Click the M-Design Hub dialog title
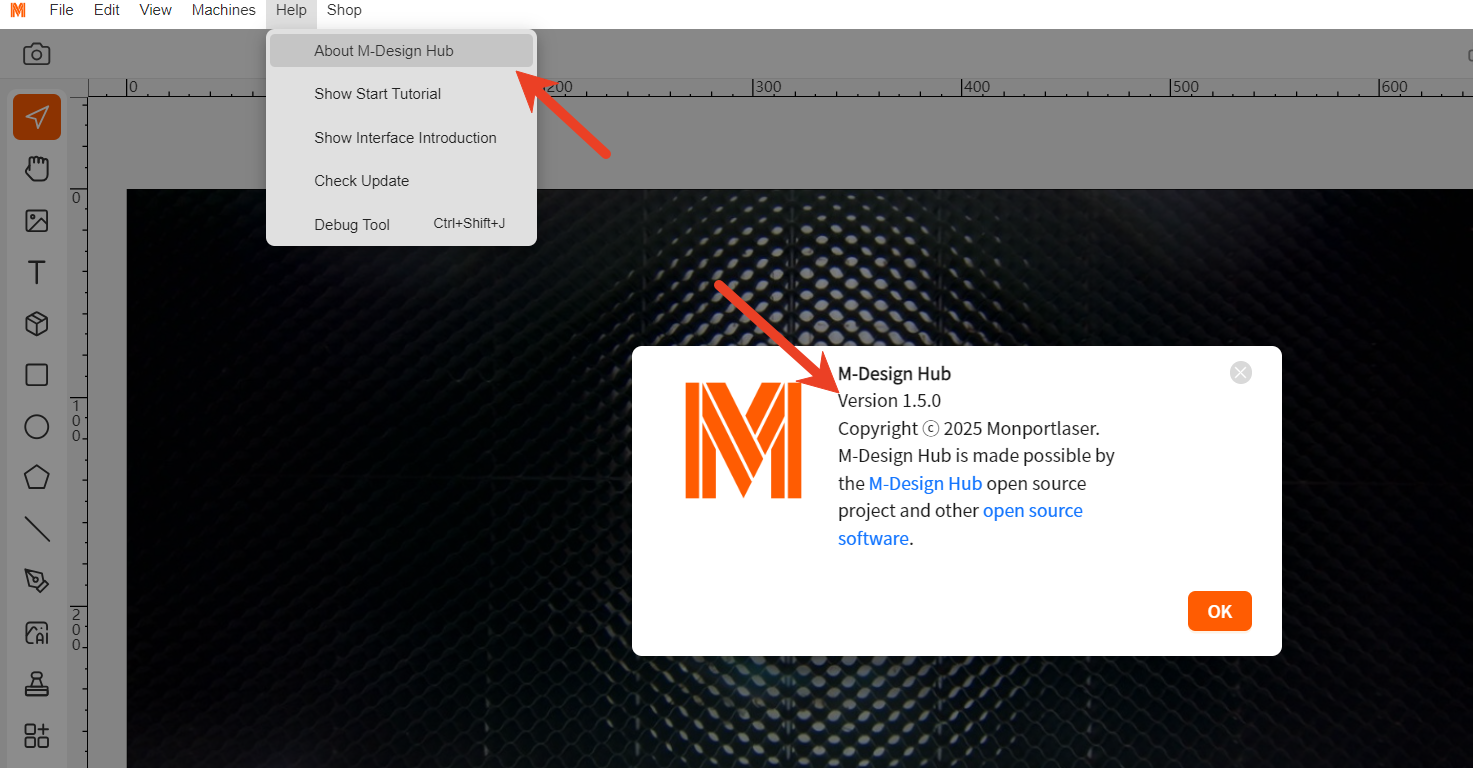This screenshot has width=1473, height=768. tap(894, 374)
